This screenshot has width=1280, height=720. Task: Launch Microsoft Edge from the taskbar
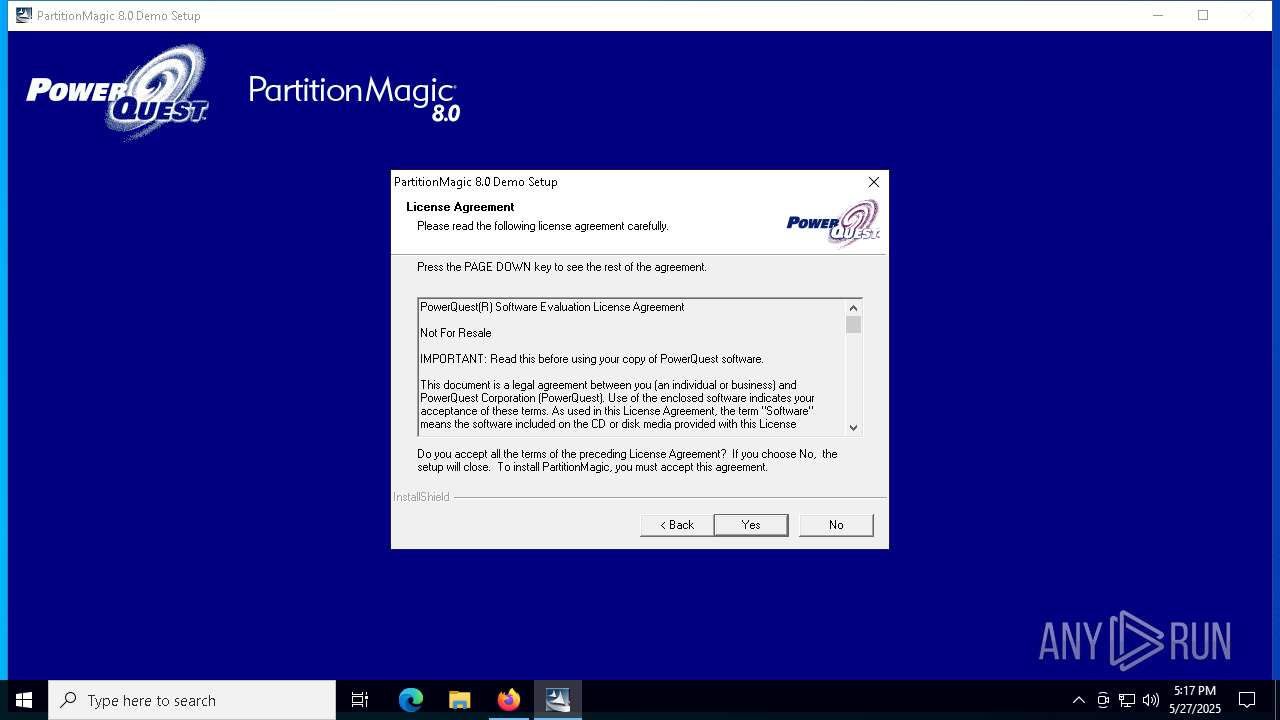point(411,700)
